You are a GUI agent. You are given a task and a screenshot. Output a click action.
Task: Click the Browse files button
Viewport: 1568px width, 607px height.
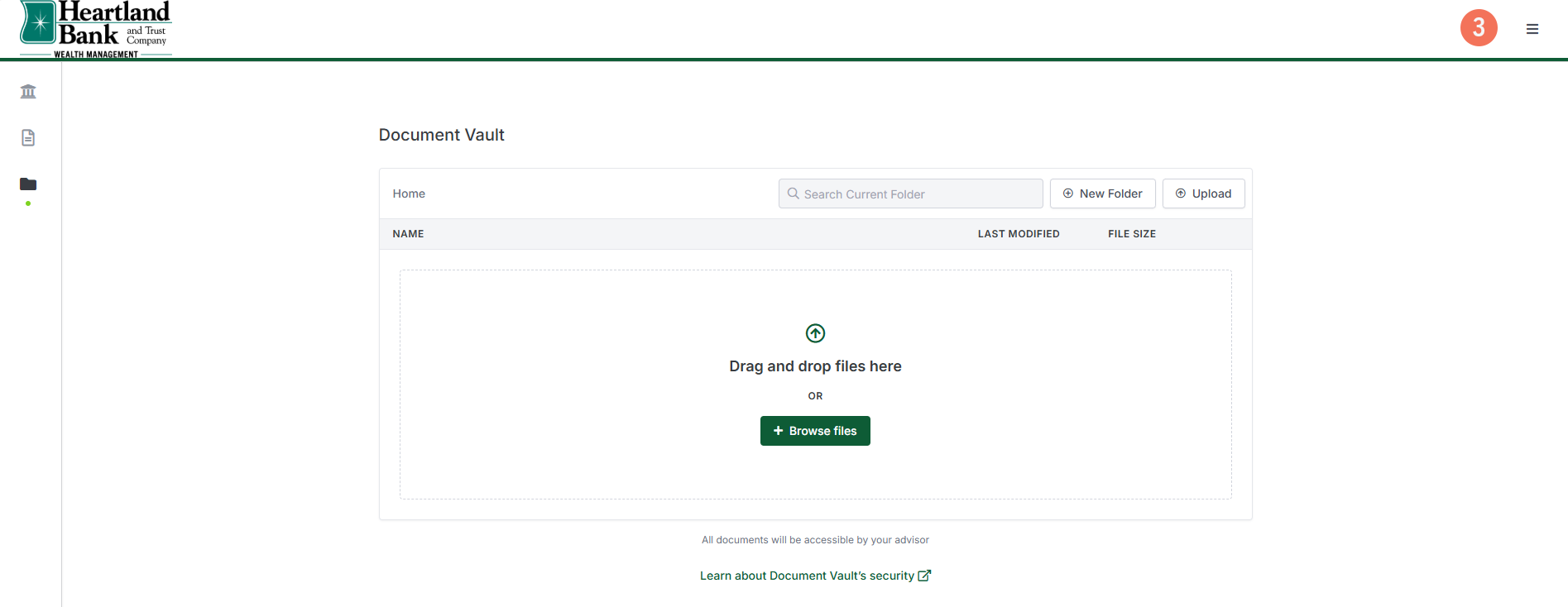[x=815, y=431]
